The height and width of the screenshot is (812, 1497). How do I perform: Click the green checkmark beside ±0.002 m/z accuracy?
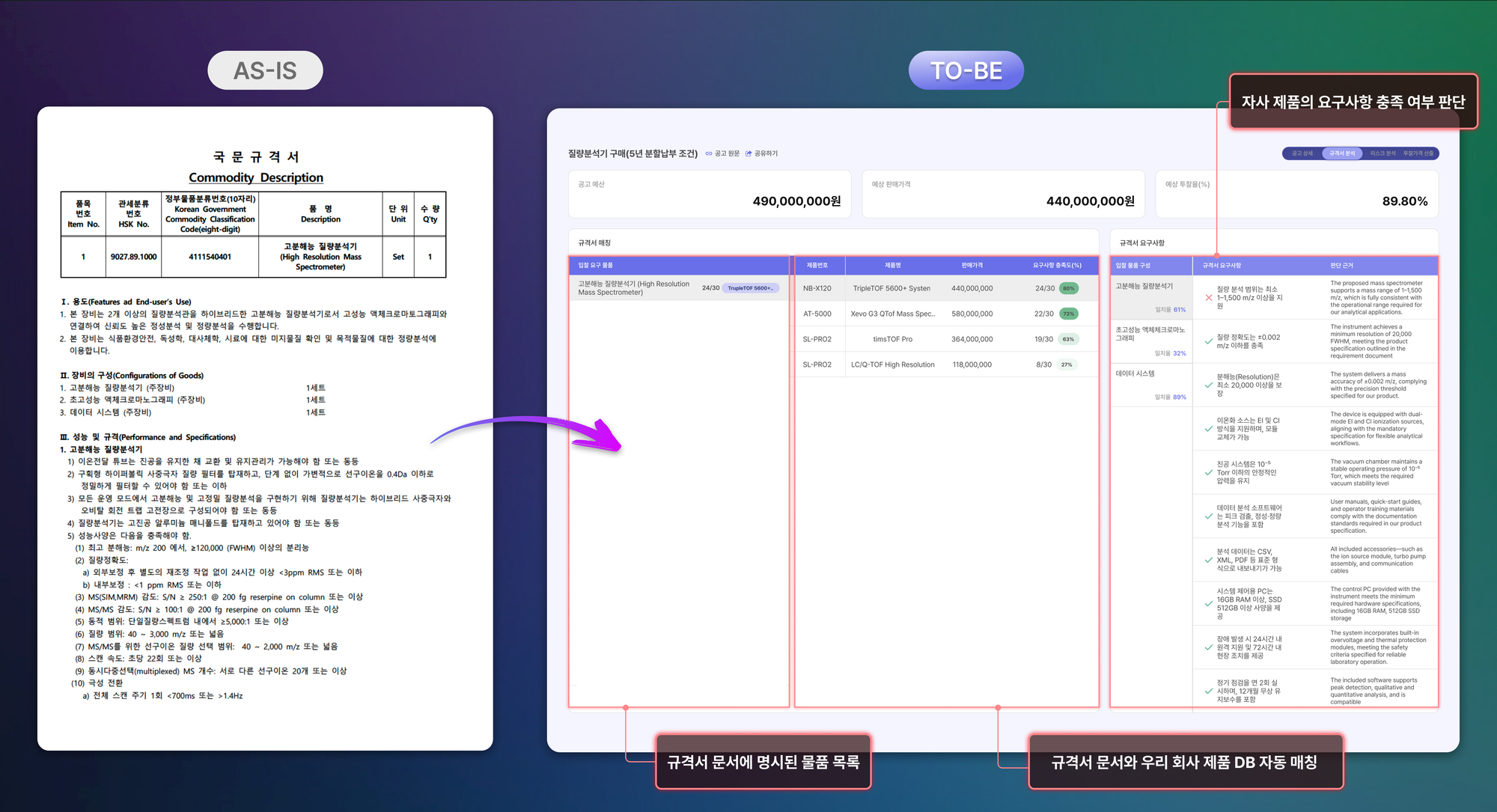pos(1208,341)
